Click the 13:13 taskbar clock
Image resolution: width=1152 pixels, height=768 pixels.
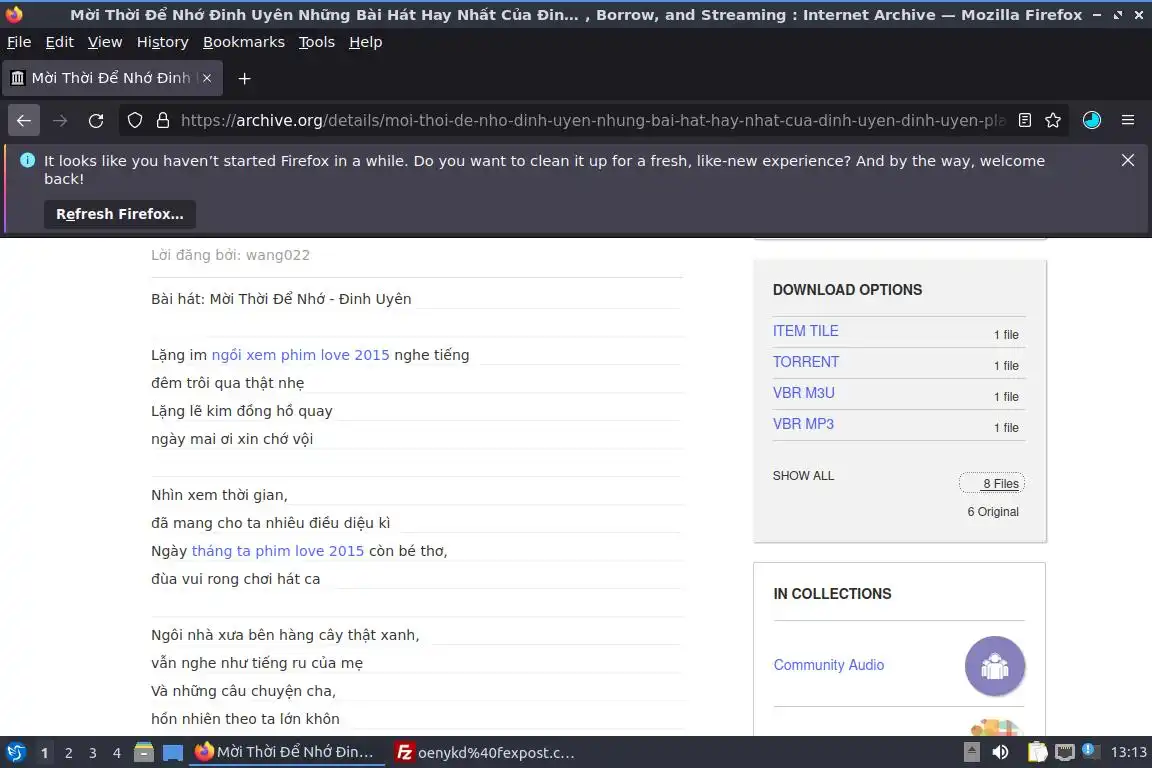click(1128, 753)
